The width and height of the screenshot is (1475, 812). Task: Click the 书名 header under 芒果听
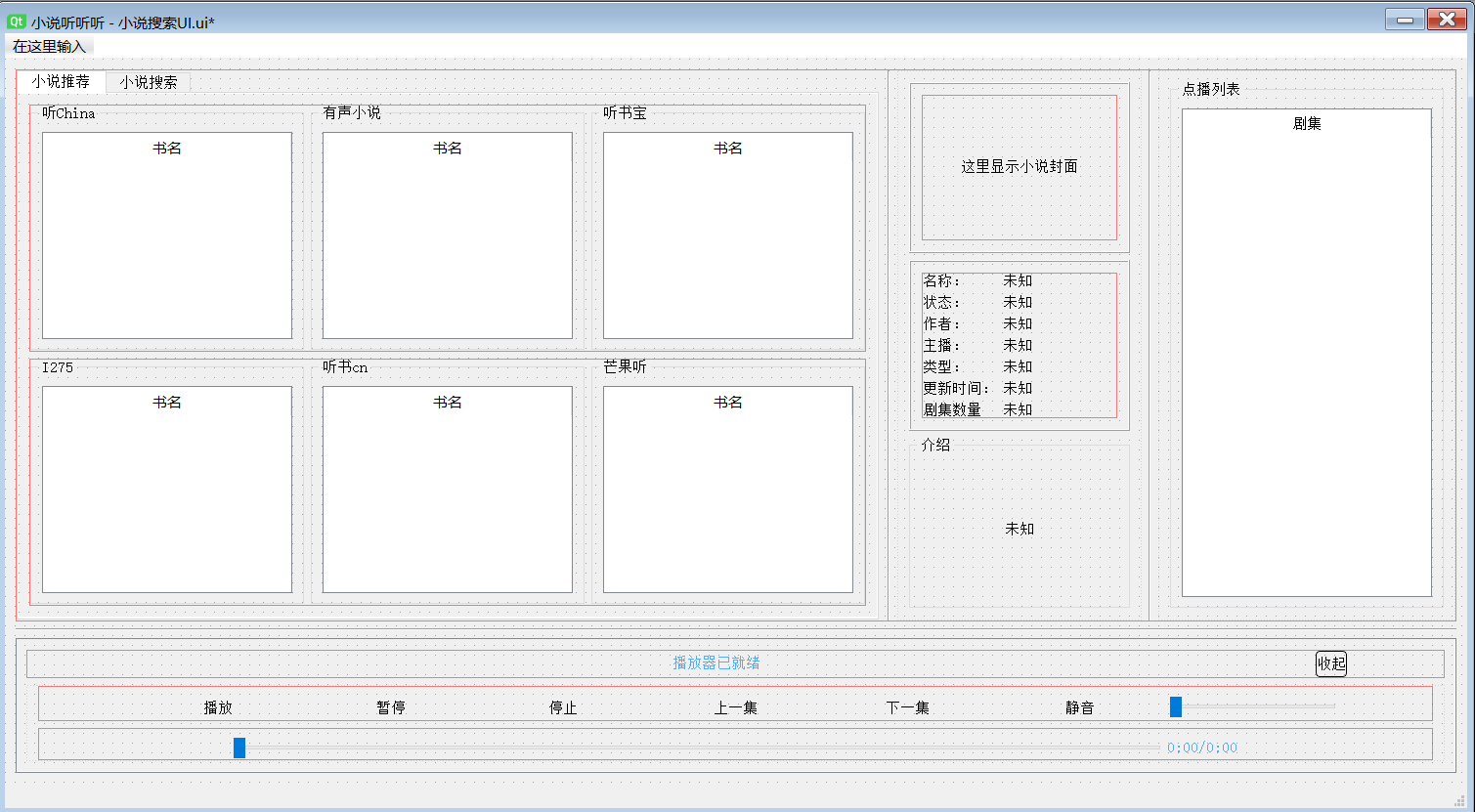(x=728, y=403)
